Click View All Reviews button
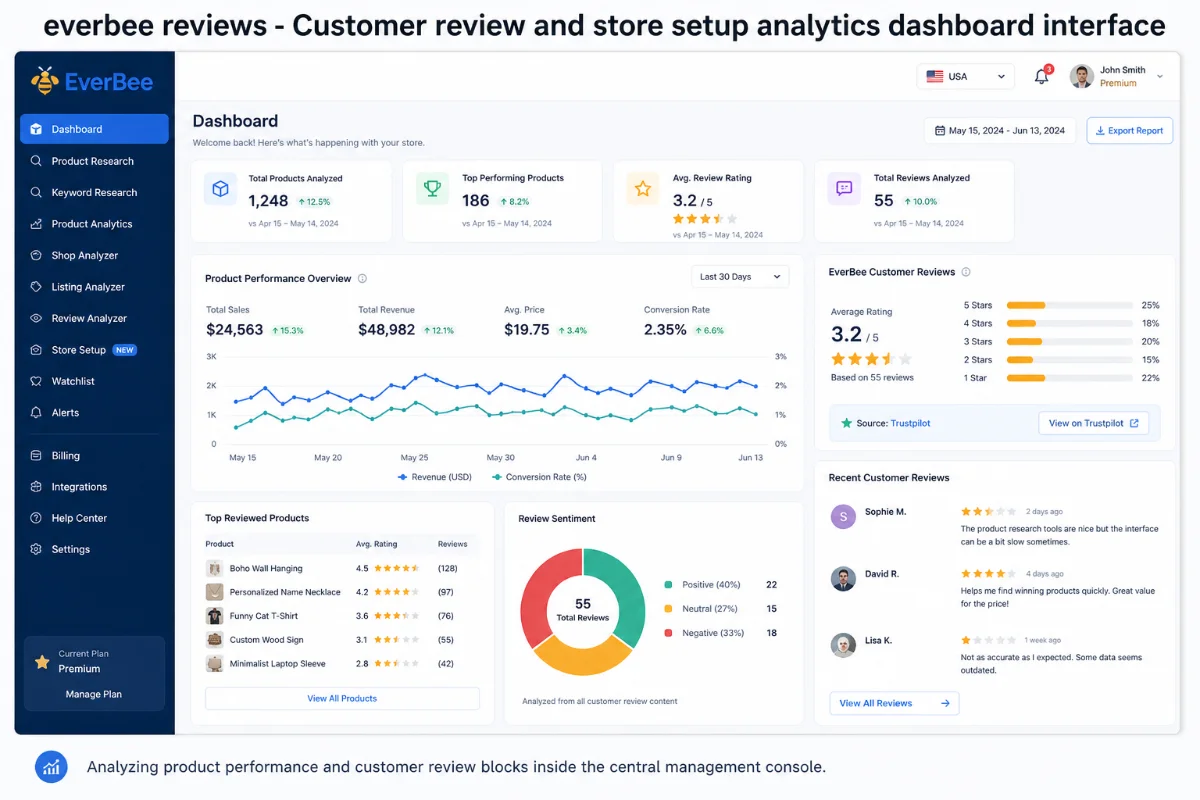The width and height of the screenshot is (1200, 800). pyautogui.click(x=894, y=703)
